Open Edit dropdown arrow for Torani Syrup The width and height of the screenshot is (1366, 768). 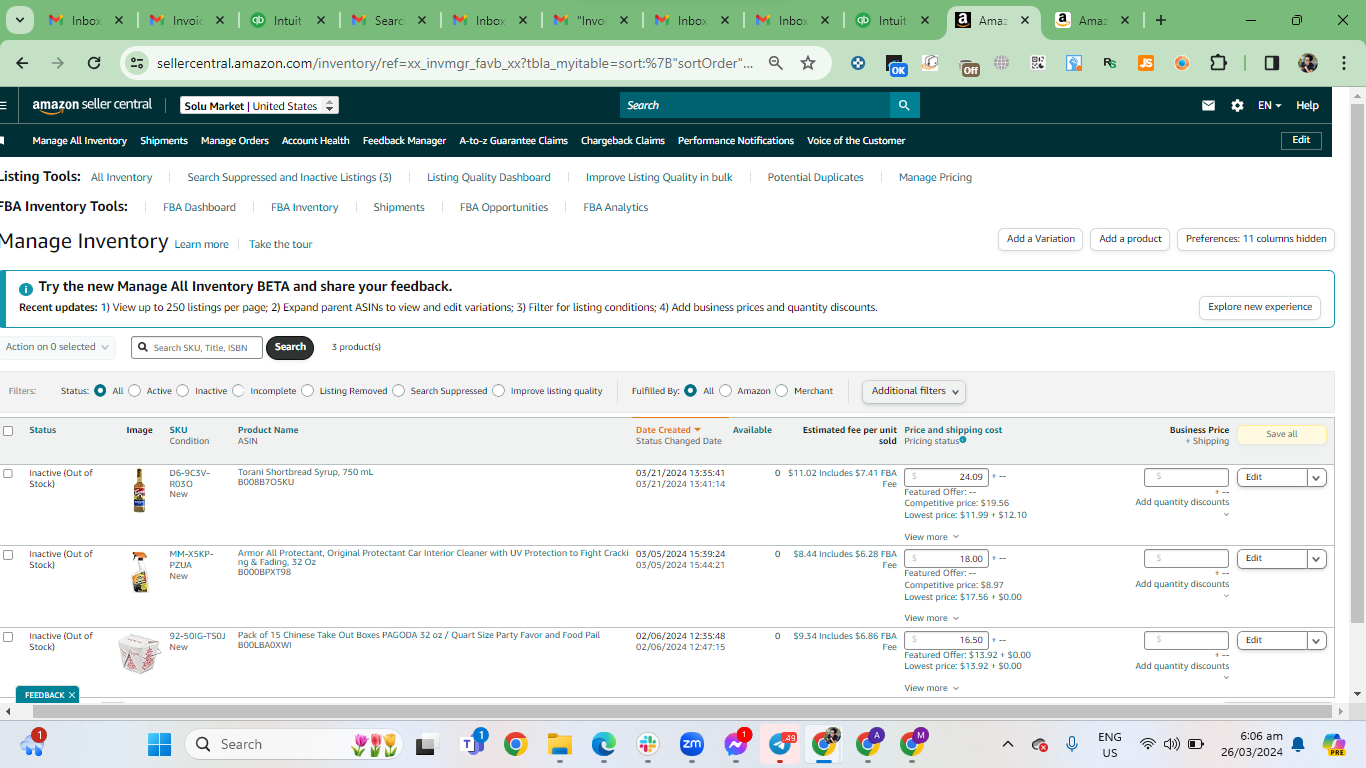pos(1317,478)
